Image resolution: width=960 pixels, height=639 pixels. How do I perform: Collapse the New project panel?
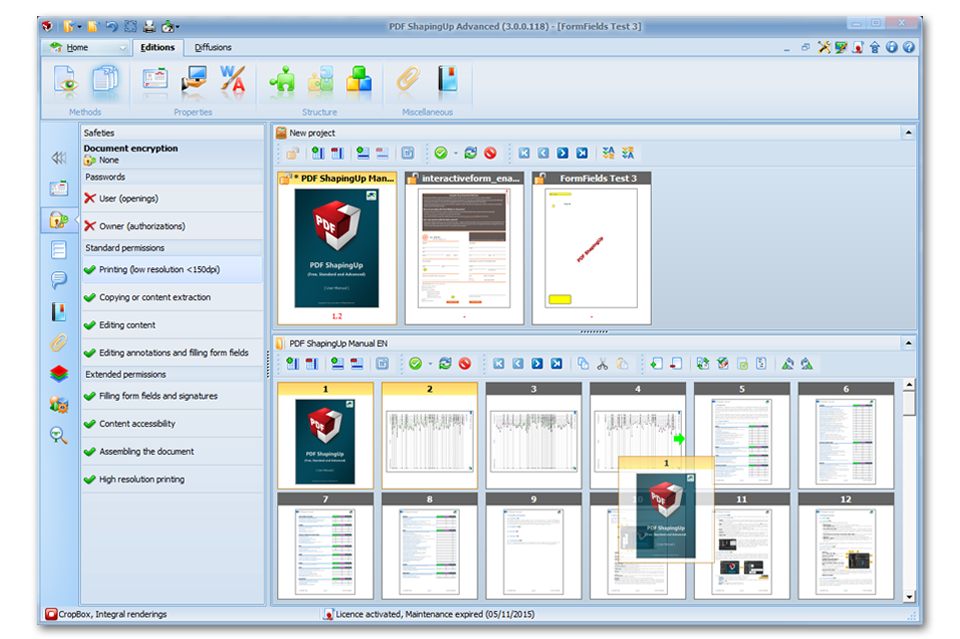click(x=909, y=133)
